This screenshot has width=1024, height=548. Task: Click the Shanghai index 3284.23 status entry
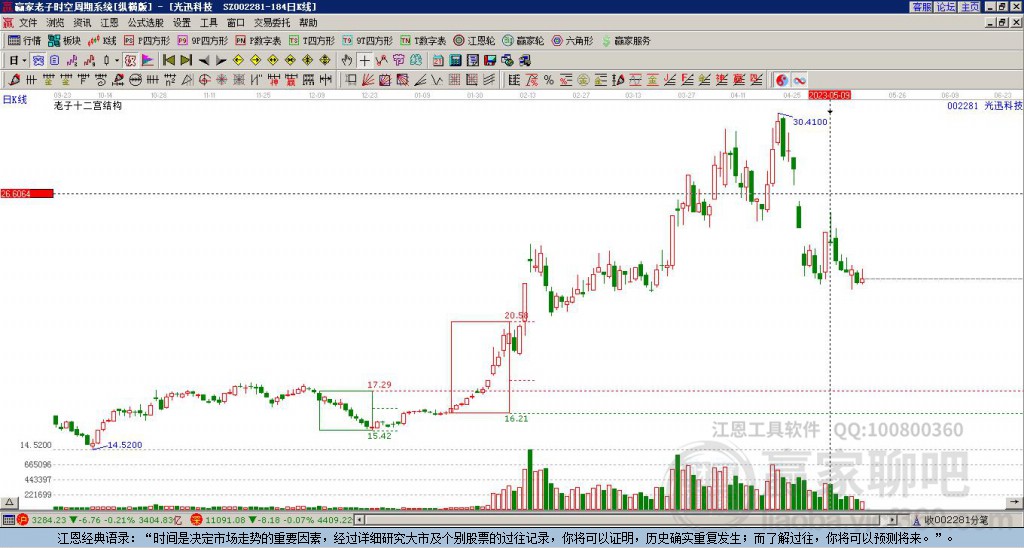[x=101, y=521]
